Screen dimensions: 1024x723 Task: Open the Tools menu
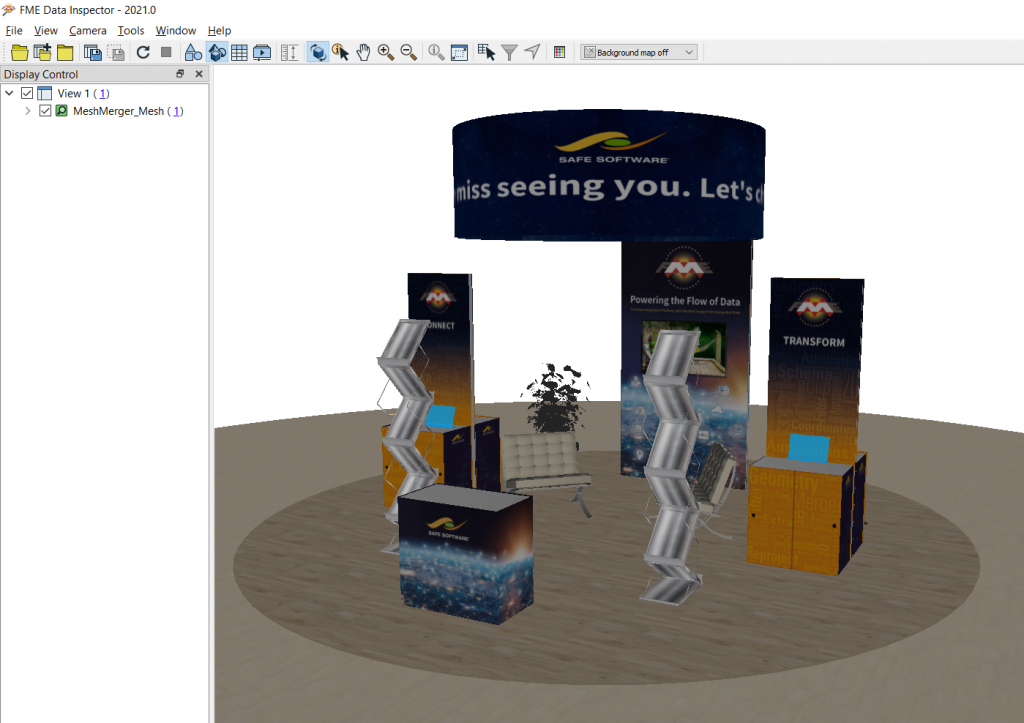pos(131,31)
